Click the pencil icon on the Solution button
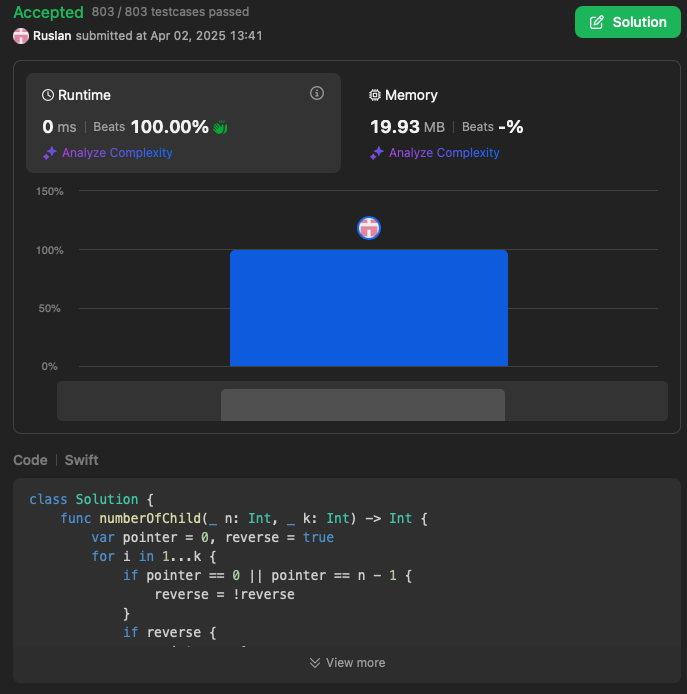The height and width of the screenshot is (694, 687). [597, 22]
